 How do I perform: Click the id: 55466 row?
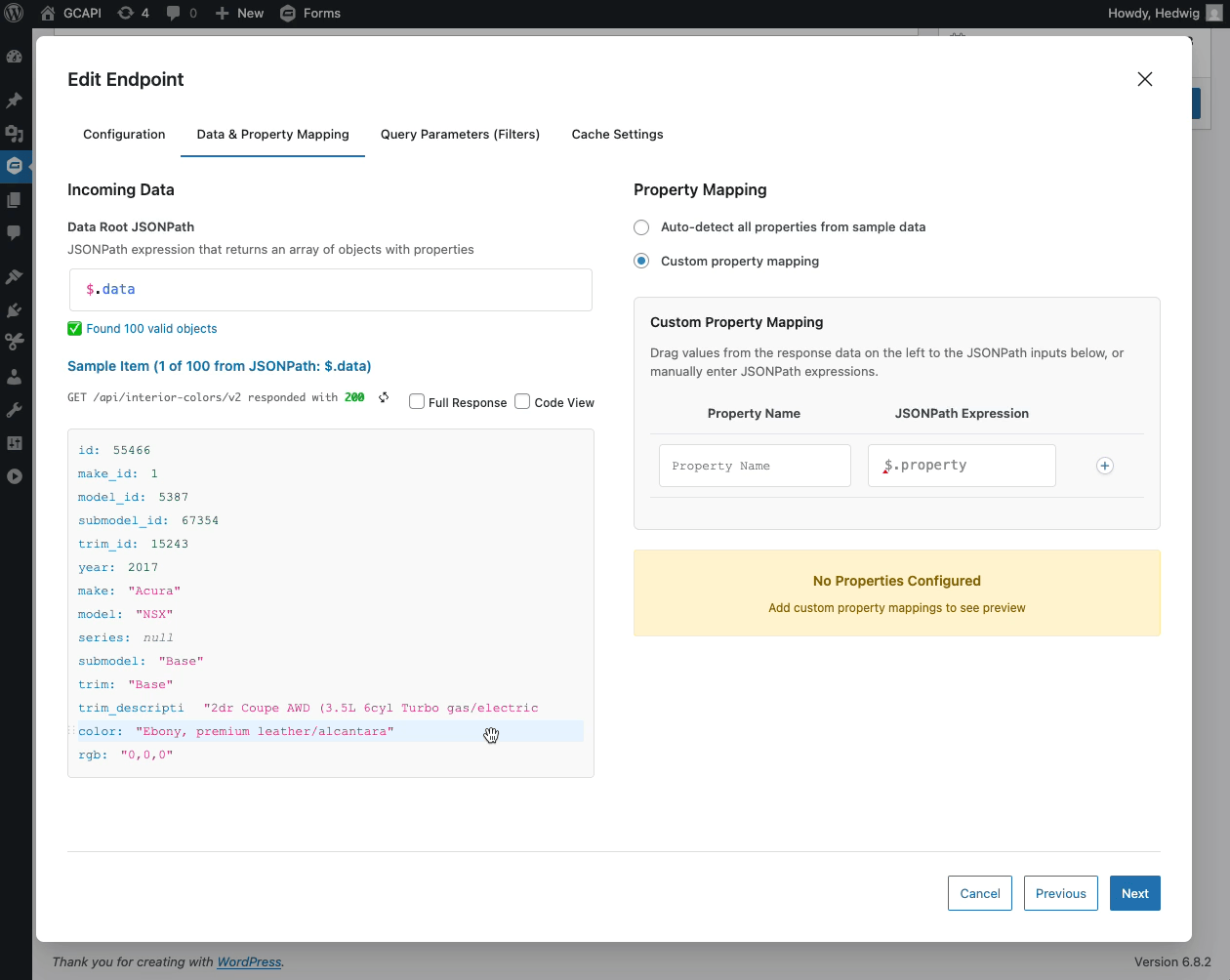coord(331,450)
